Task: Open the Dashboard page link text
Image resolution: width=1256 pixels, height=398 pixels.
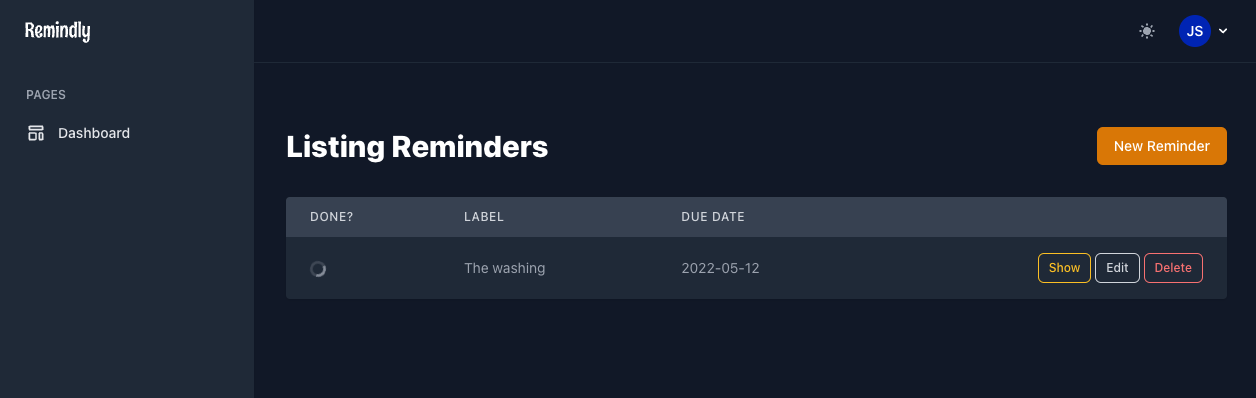Action: [94, 133]
